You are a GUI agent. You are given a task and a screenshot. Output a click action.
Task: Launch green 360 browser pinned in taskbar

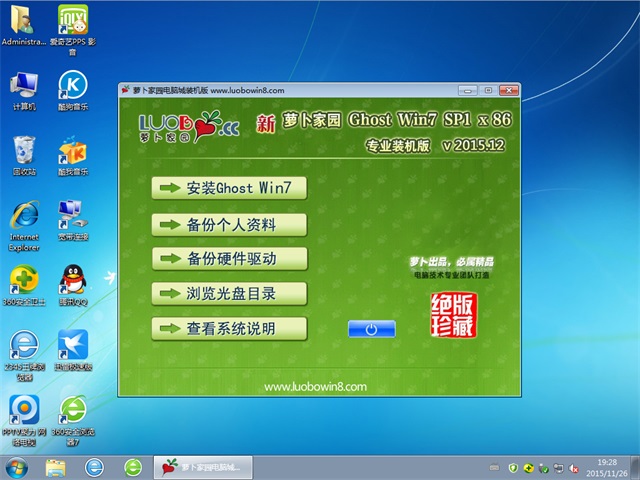pyautogui.click(x=133, y=468)
